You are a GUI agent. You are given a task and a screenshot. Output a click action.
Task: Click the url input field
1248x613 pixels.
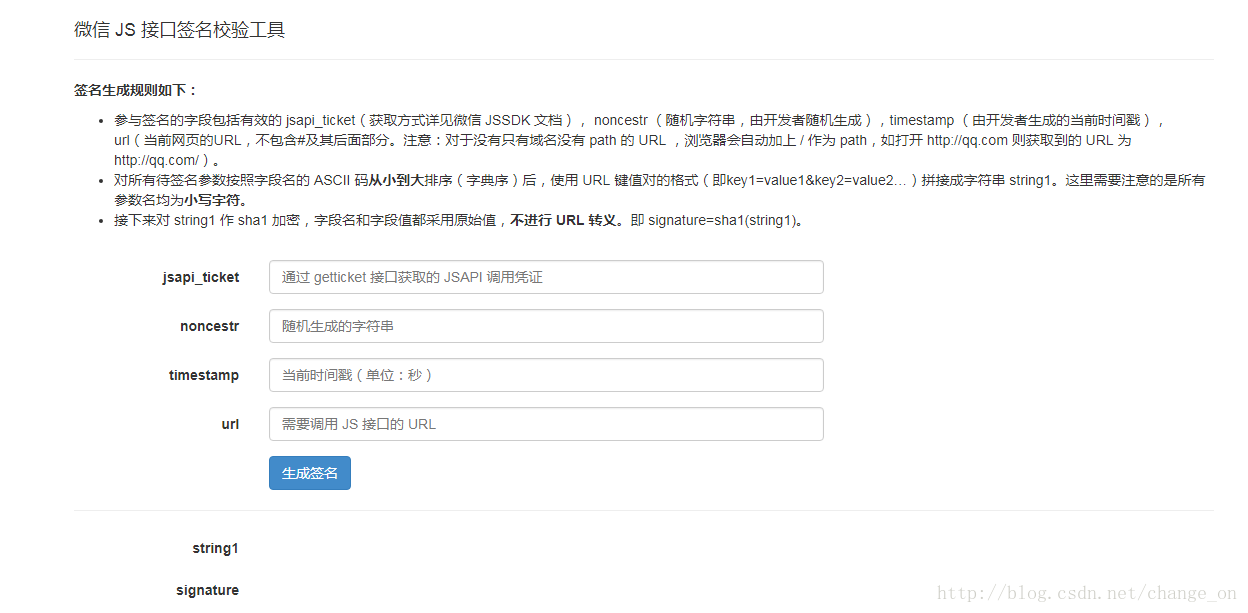coord(546,424)
